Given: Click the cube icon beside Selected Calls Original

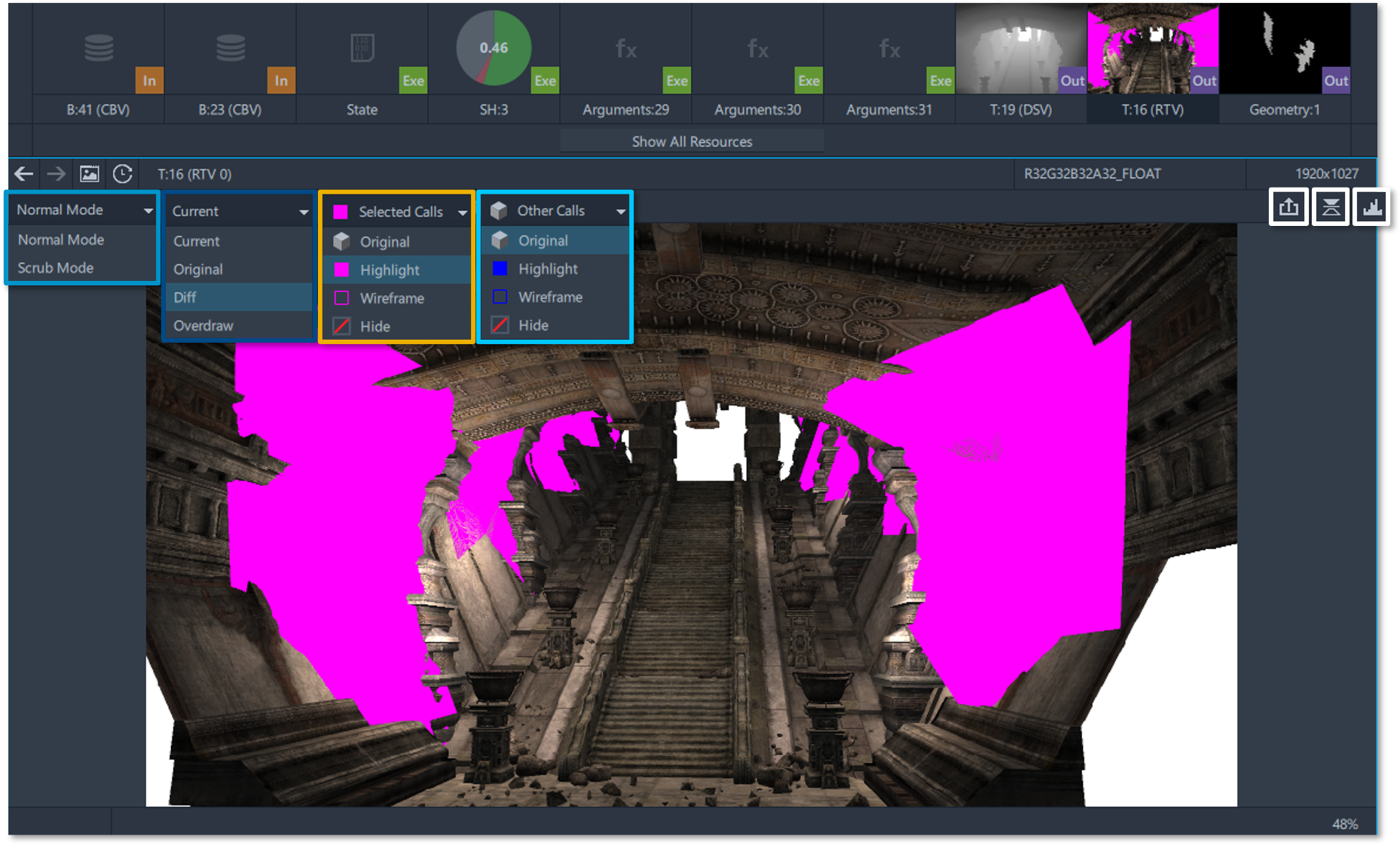Looking at the screenshot, I should point(341,241).
